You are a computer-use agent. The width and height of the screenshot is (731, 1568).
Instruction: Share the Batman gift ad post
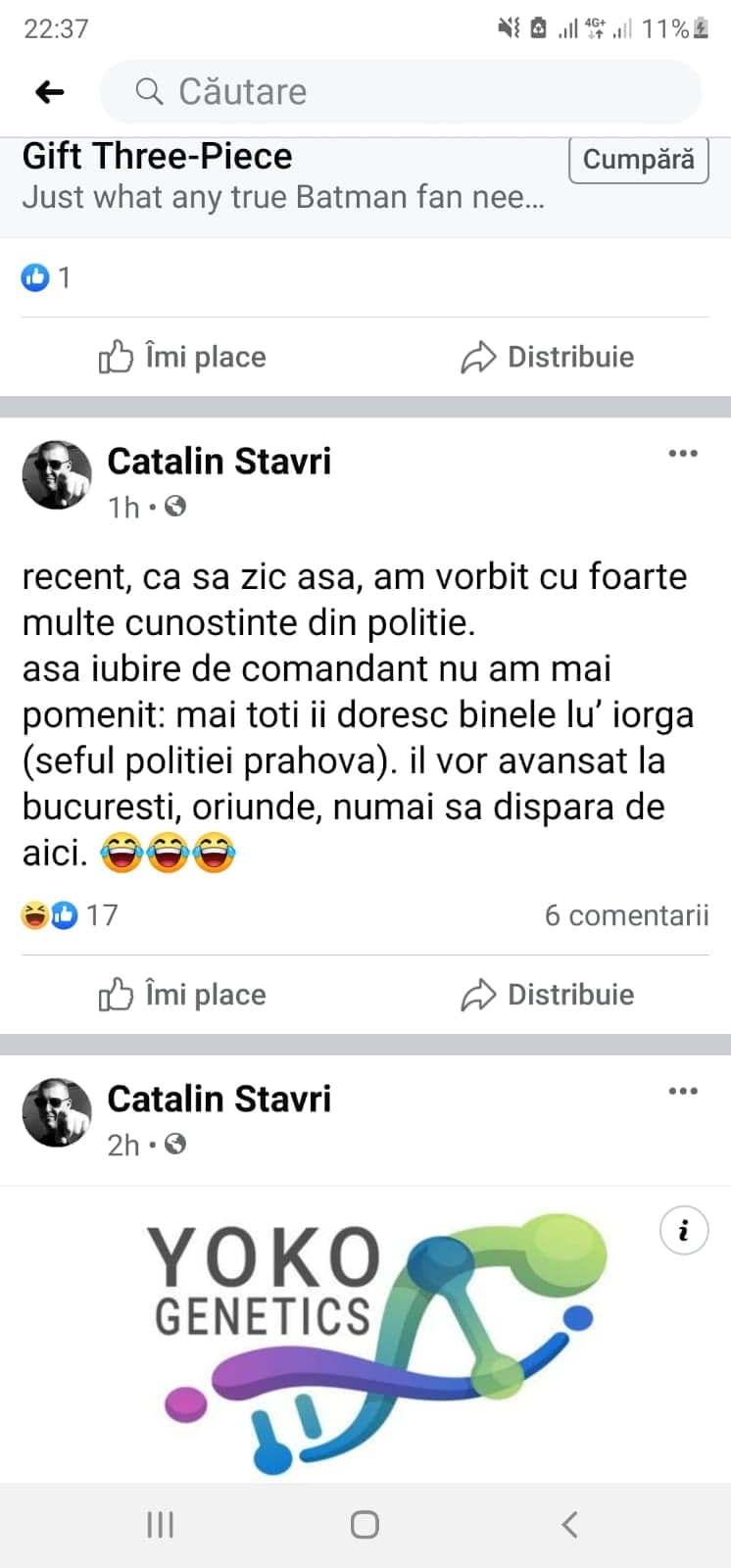coord(548,357)
